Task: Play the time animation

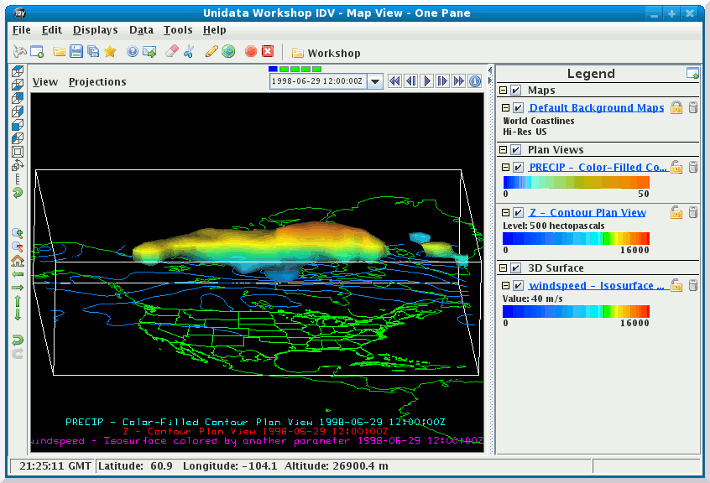Action: (x=427, y=81)
